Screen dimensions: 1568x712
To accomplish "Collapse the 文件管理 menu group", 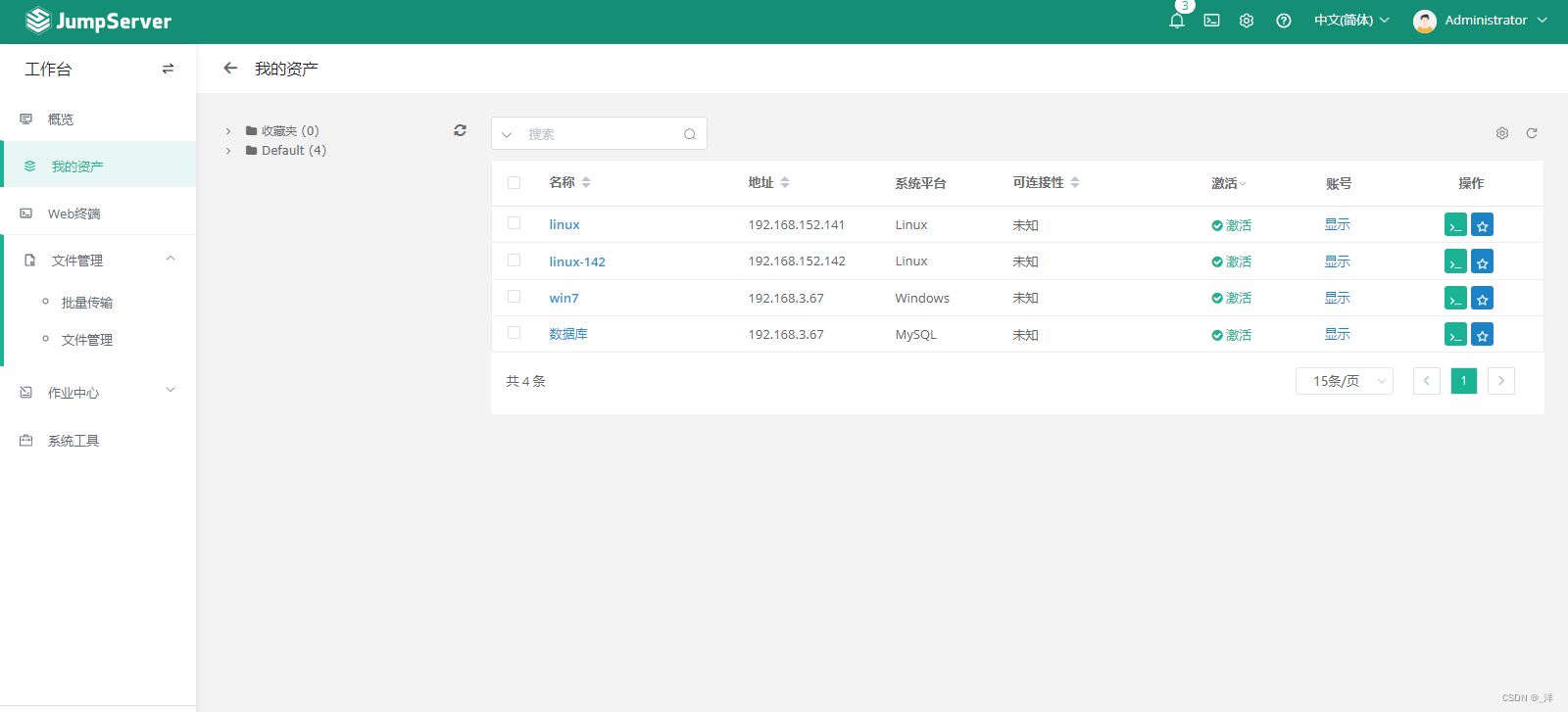I will (171, 259).
